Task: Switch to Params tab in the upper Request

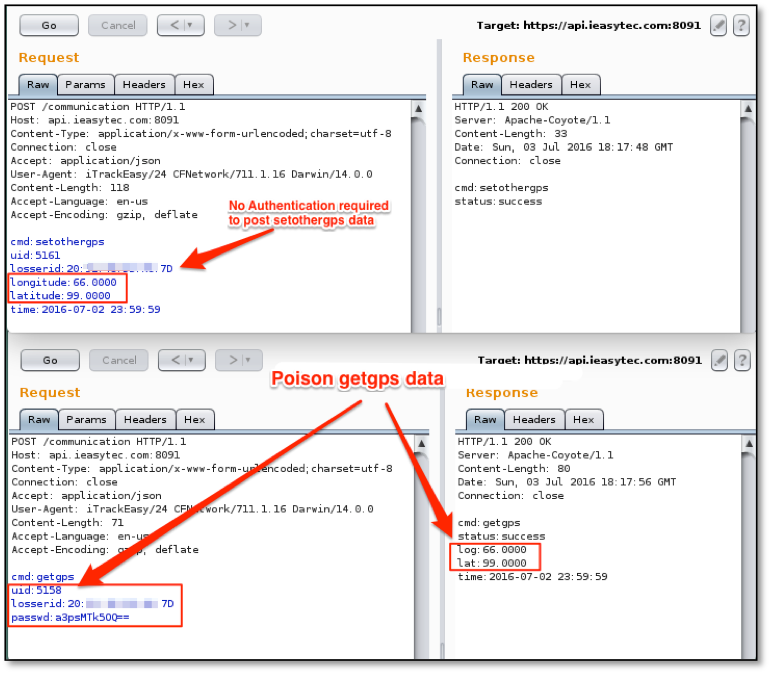Action: [x=85, y=85]
